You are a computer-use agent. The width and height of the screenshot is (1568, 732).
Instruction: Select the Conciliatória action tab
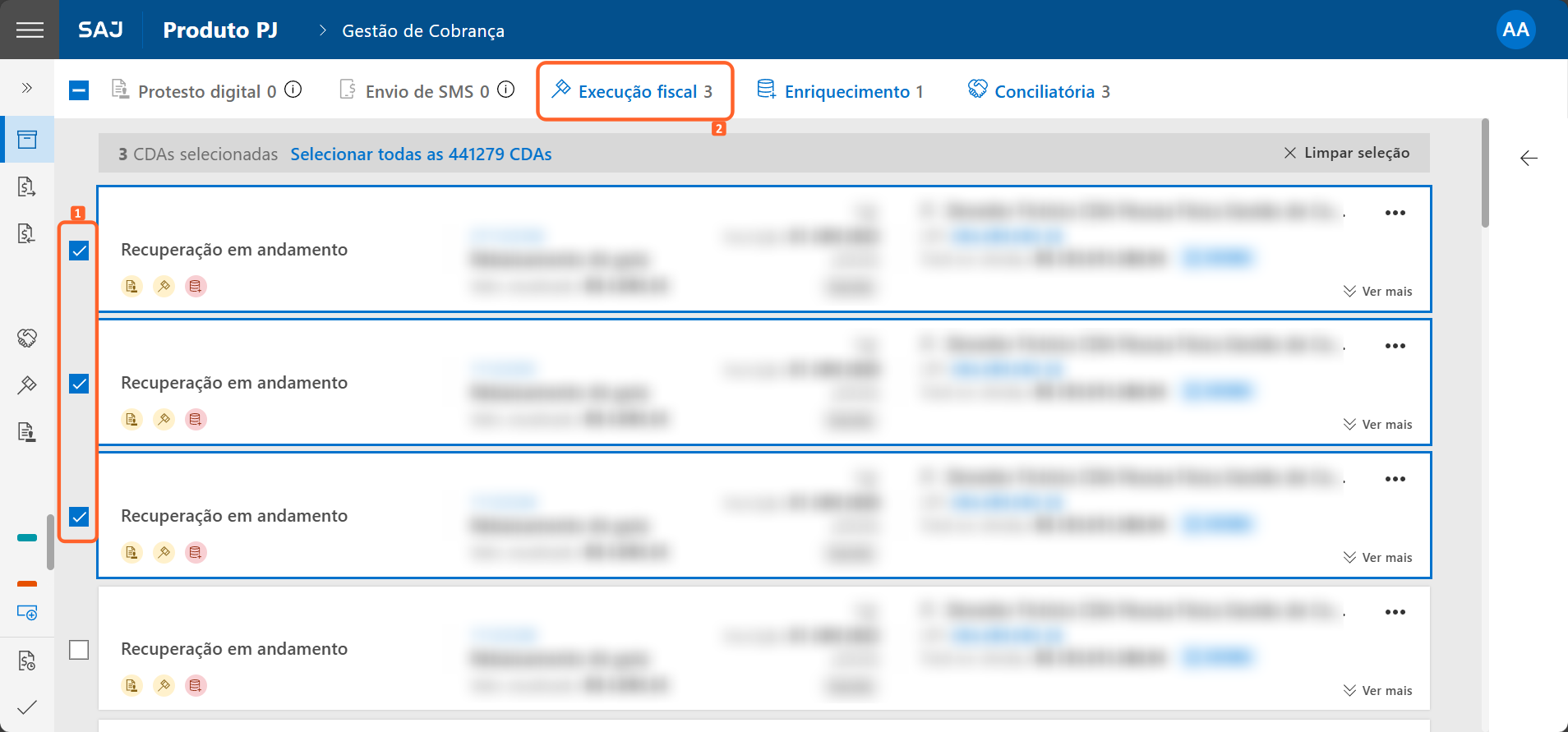1040,91
